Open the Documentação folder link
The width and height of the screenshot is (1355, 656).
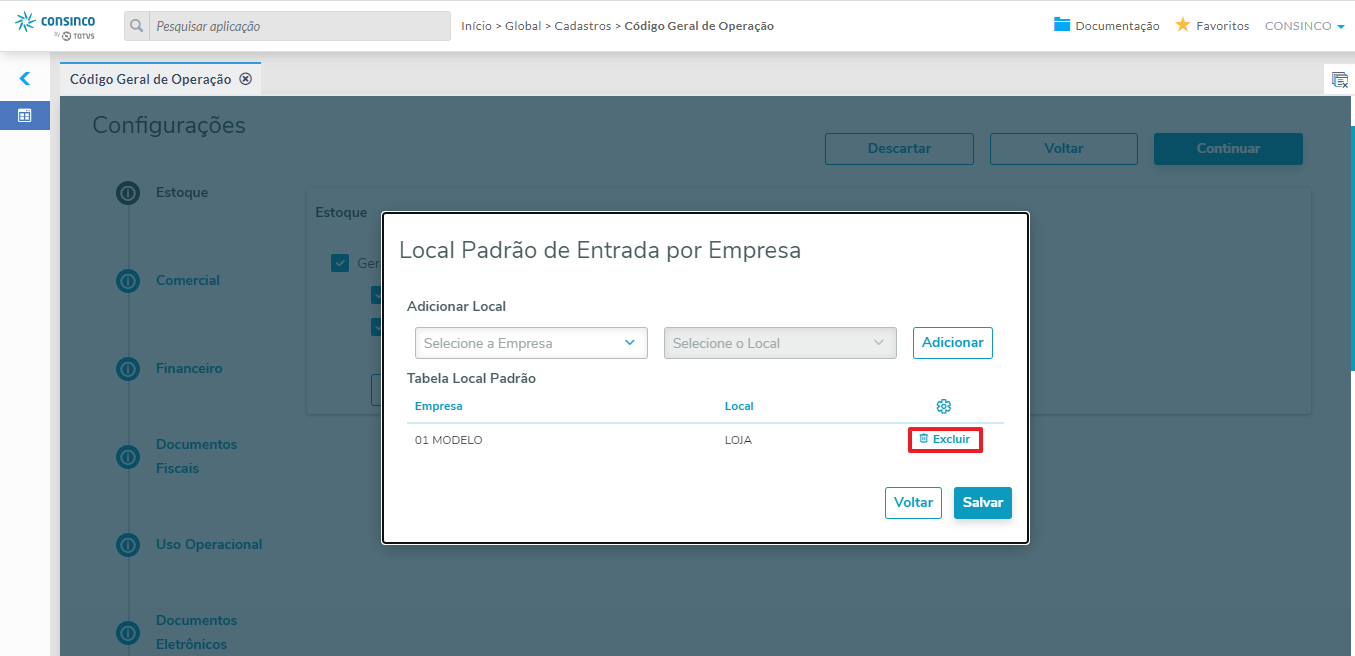[1106, 26]
